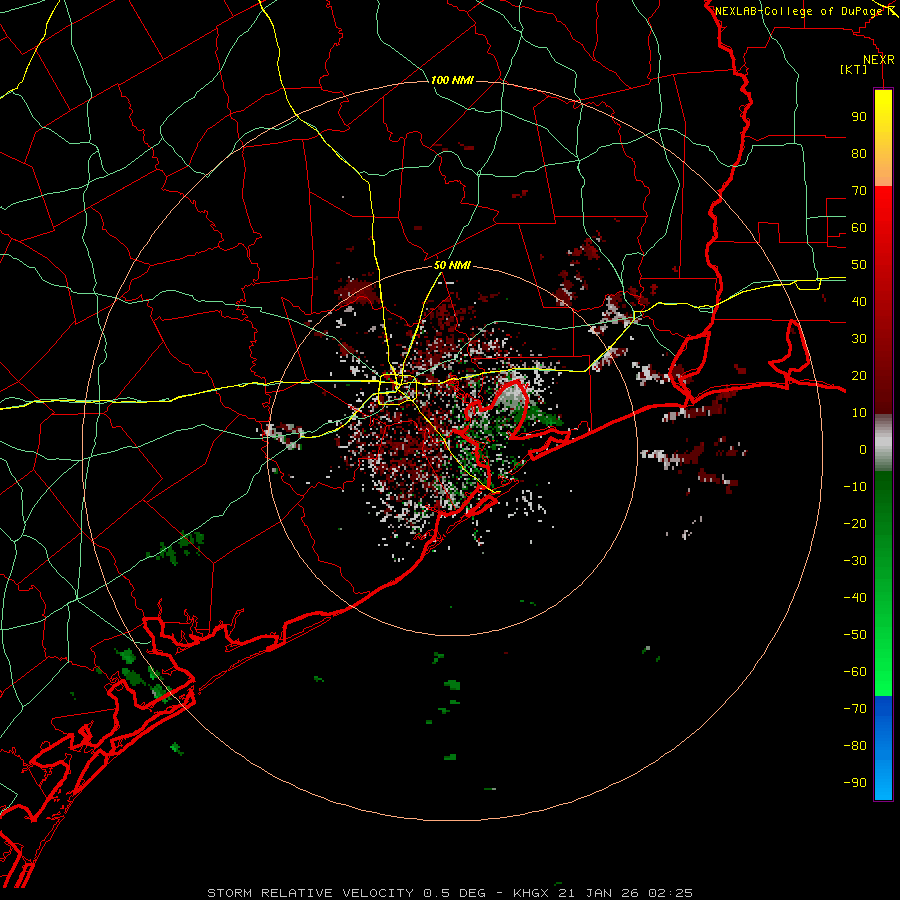Click the 70 value on velocity scale
Viewport: 900px width, 900px height.
click(859, 191)
